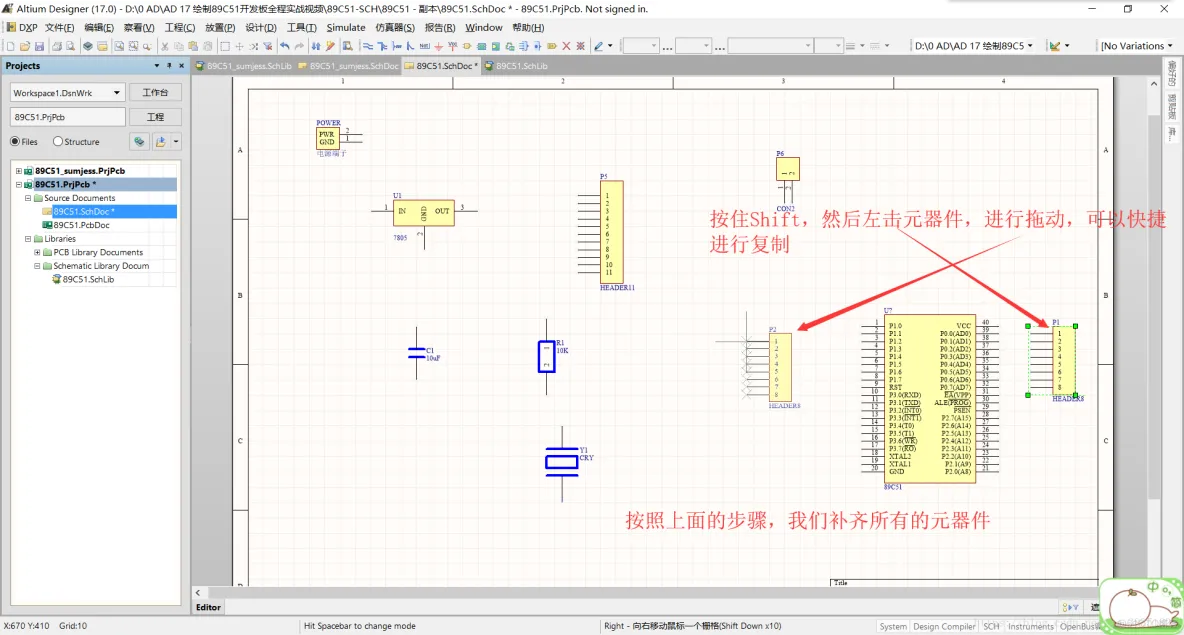1184x635 pixels.
Task: Select the GND power port tool
Action: click(438, 46)
